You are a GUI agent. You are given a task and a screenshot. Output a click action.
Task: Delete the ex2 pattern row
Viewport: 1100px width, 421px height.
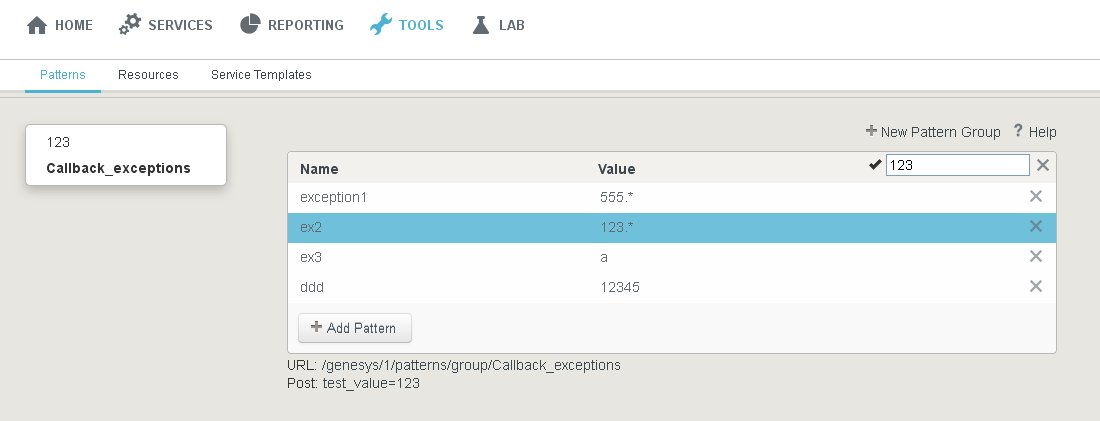coord(1036,227)
